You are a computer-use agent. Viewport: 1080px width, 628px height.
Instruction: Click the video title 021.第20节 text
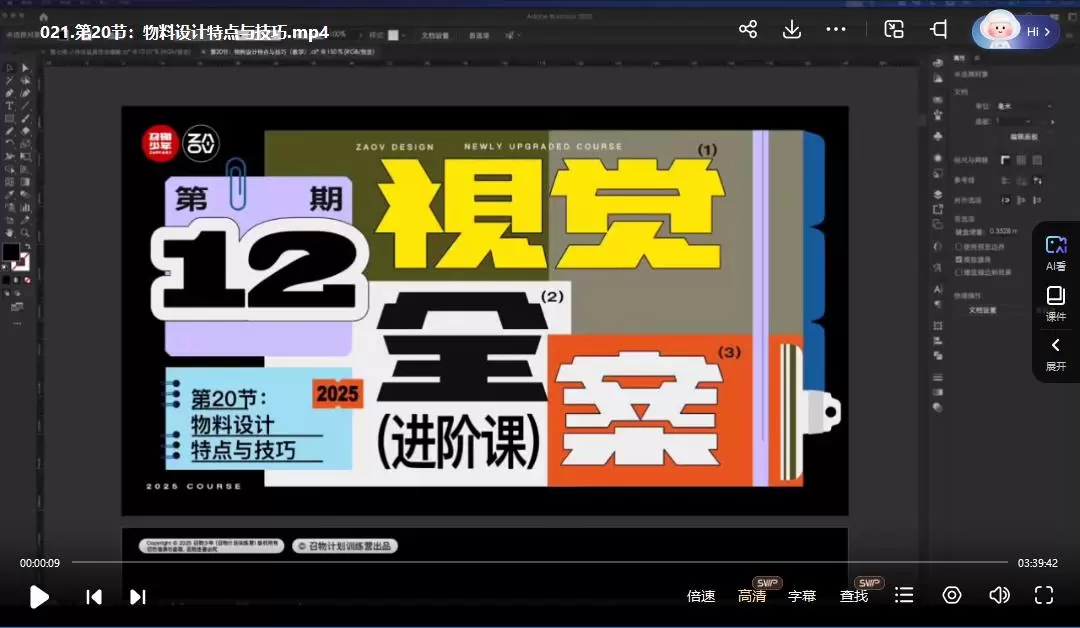click(184, 32)
